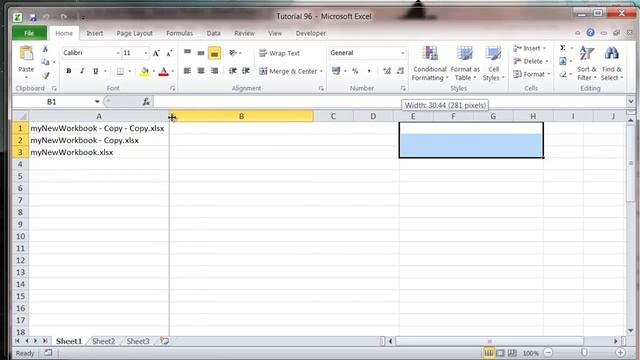This screenshot has height=360, width=640.
Task: Switch to the View tab
Action: [x=275, y=33]
